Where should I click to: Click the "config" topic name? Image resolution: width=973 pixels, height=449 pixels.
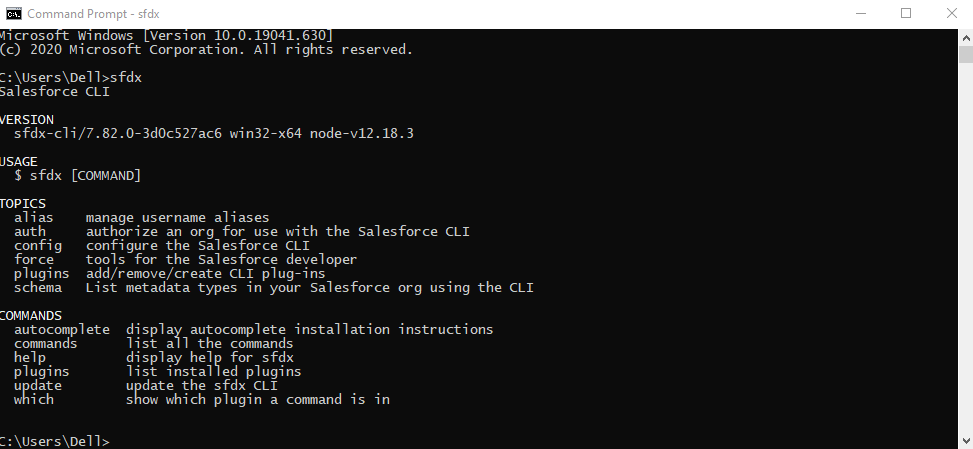[38, 245]
